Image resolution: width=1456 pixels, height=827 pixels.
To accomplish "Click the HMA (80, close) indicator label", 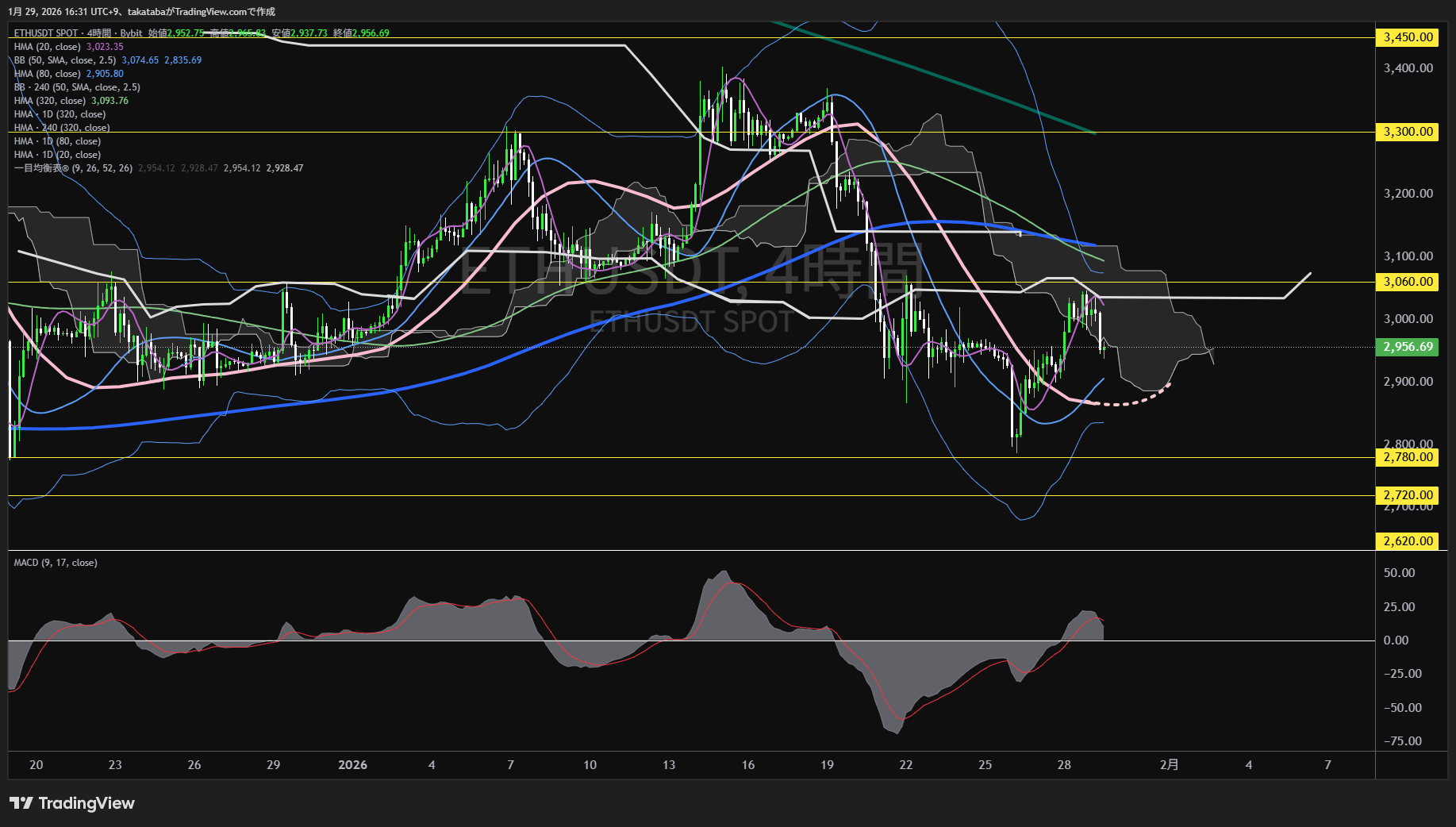I will (48, 74).
